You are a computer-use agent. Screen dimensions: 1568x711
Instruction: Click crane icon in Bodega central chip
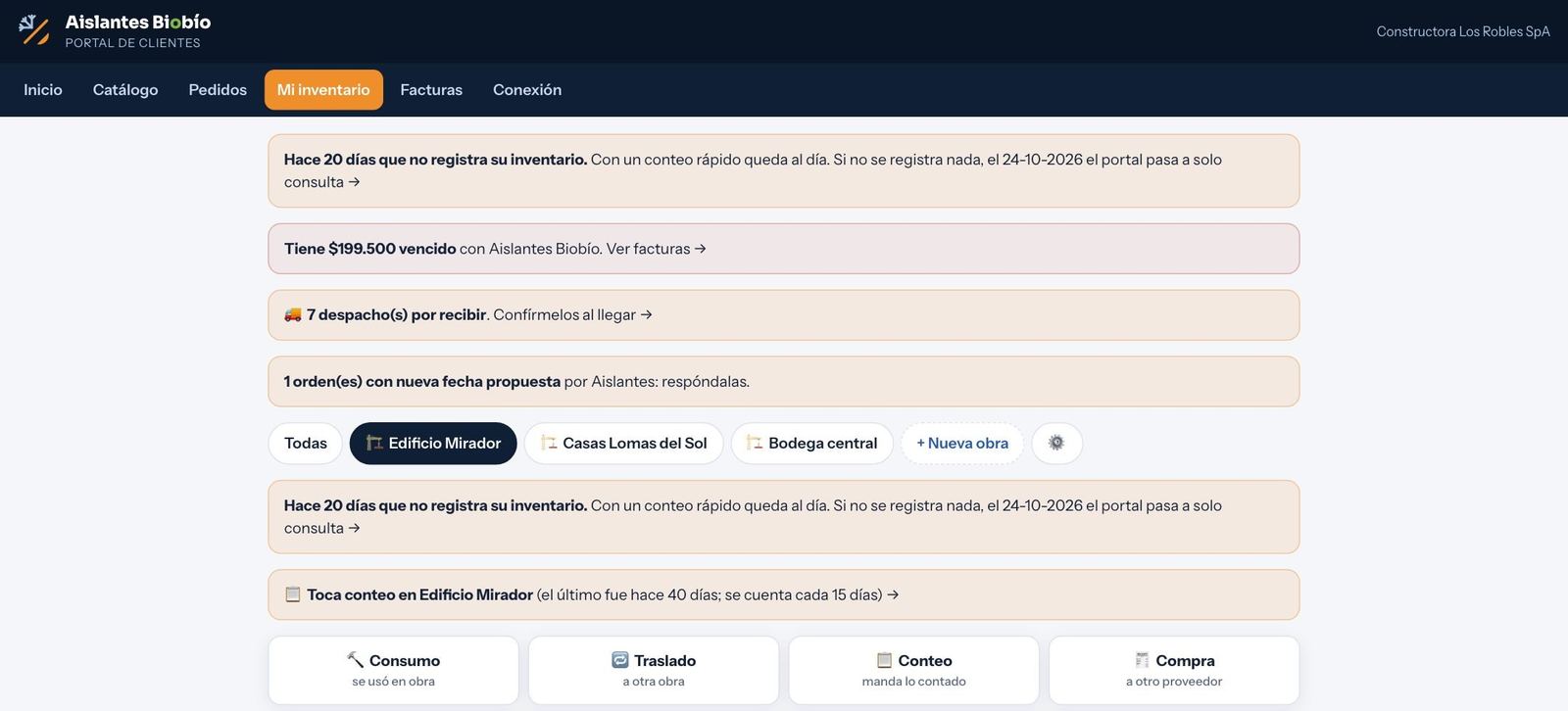(x=755, y=443)
